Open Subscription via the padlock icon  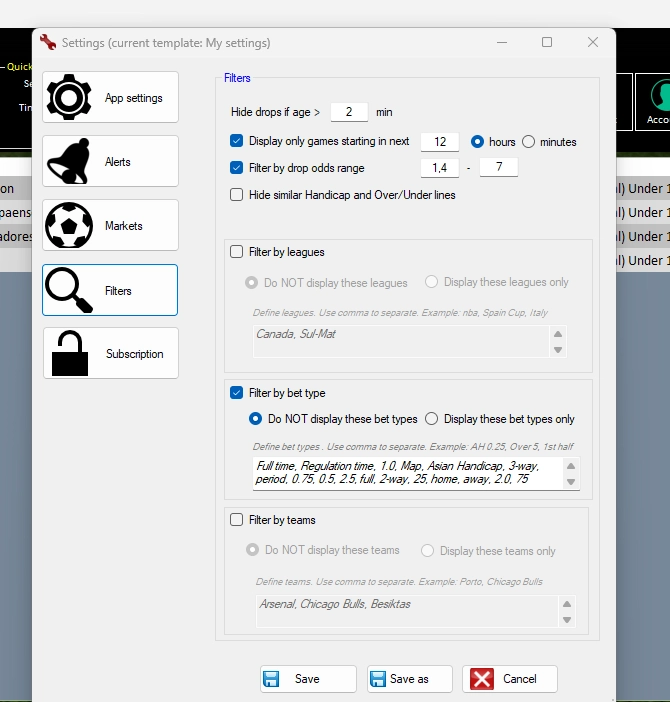coord(70,353)
